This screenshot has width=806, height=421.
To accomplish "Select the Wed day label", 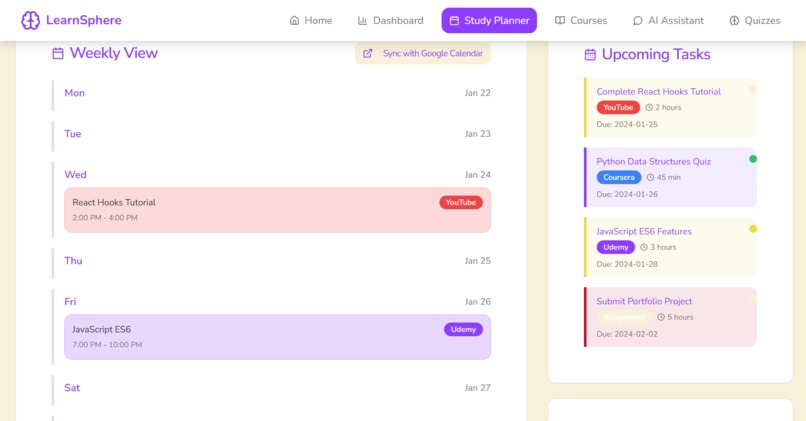I will [x=75, y=175].
